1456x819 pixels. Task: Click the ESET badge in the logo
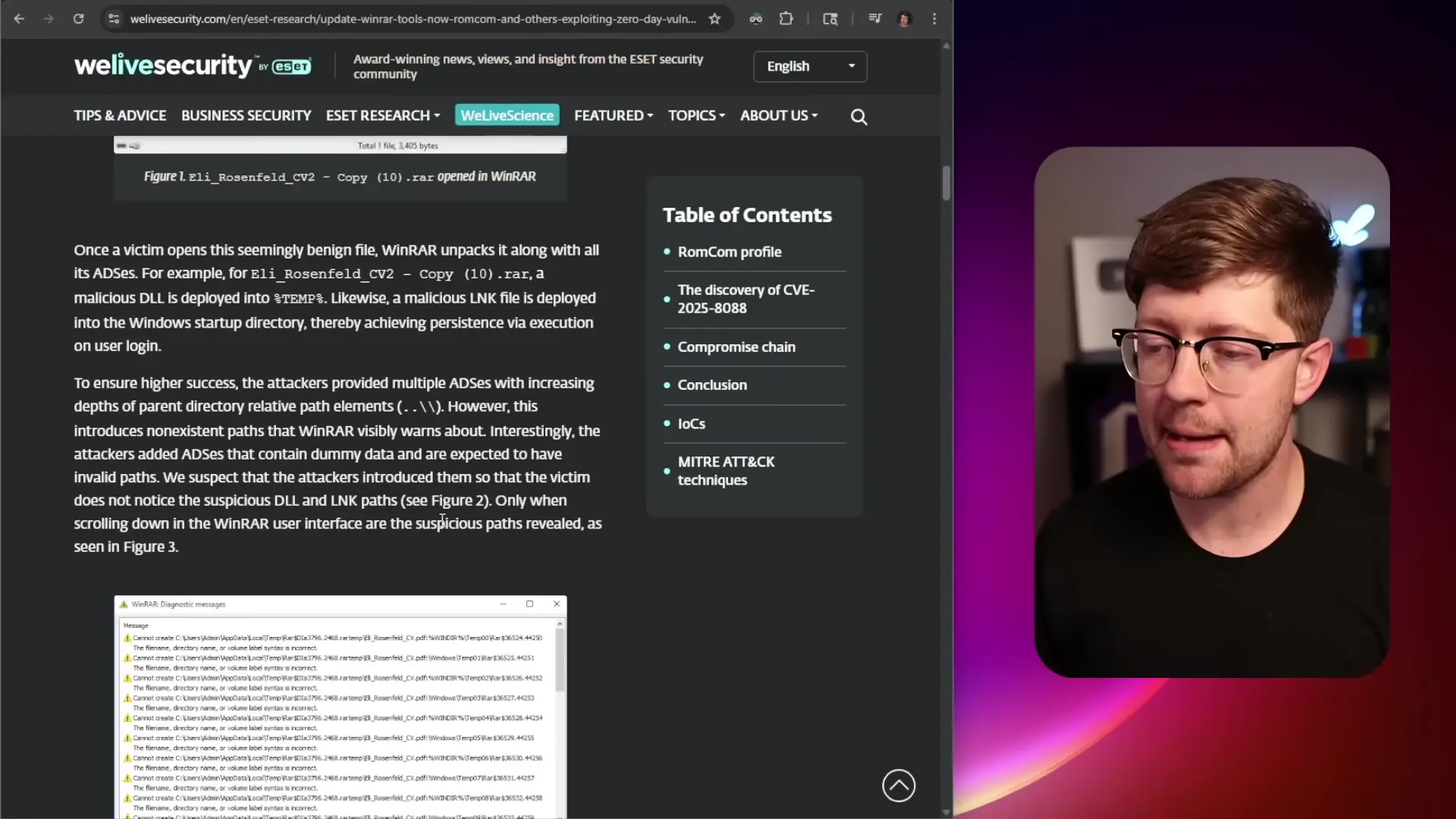(292, 67)
